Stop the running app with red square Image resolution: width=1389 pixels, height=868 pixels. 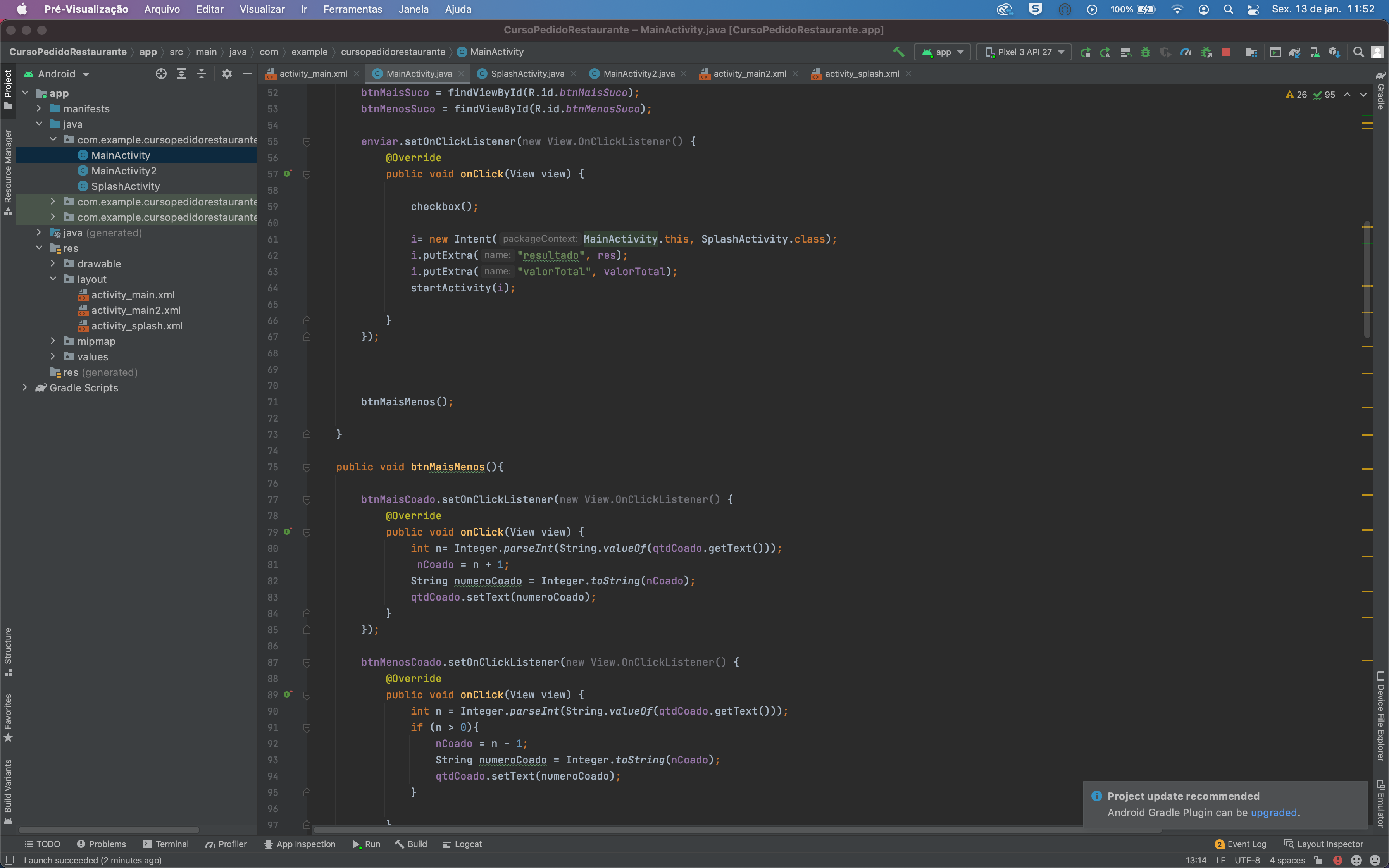coord(1226,52)
